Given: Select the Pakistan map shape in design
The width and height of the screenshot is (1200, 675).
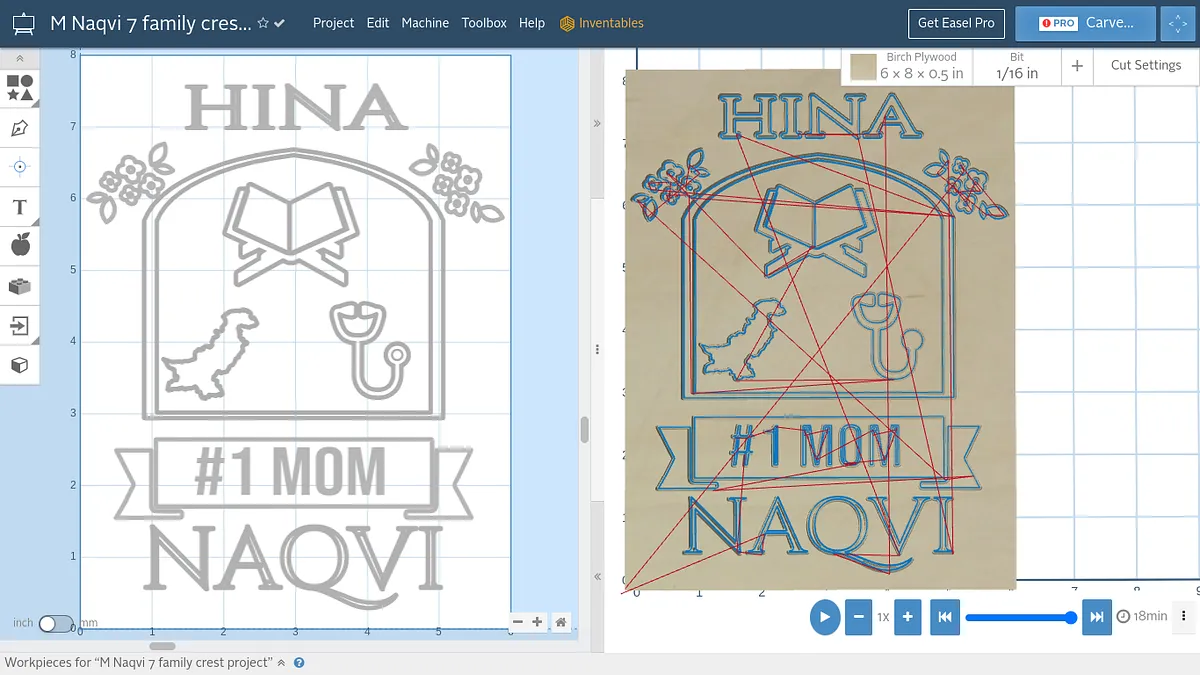Looking at the screenshot, I should [211, 354].
